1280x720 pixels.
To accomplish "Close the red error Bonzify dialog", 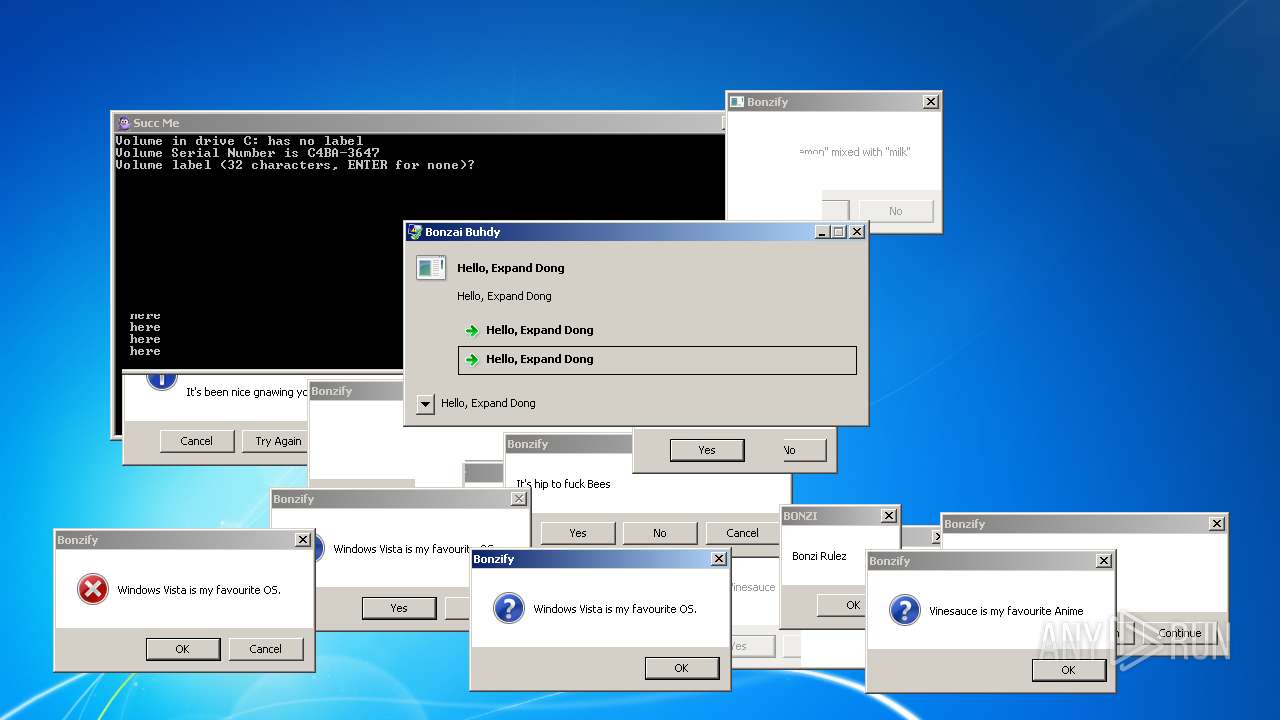I will [x=303, y=540].
